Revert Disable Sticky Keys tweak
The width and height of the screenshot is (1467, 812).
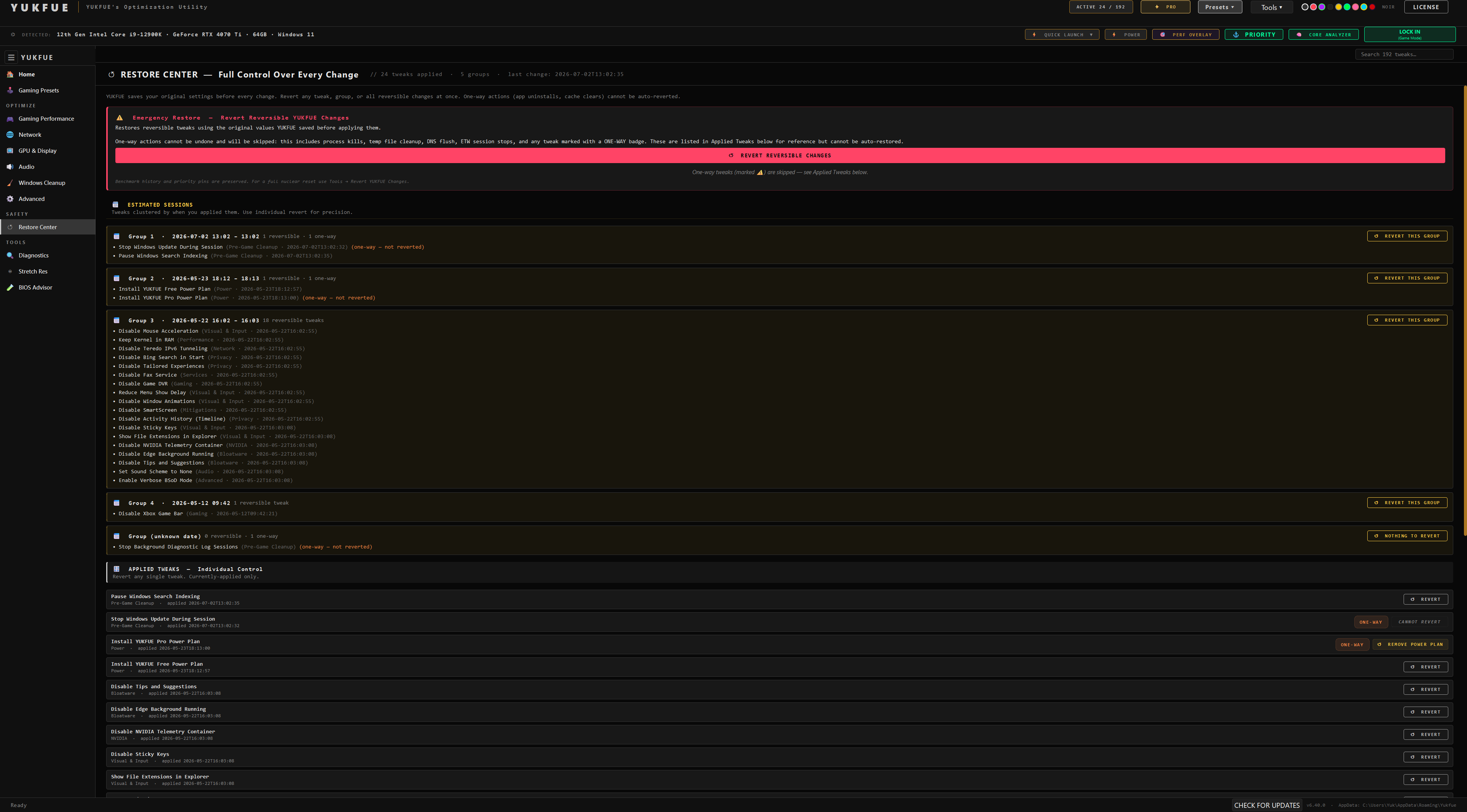(1425, 757)
